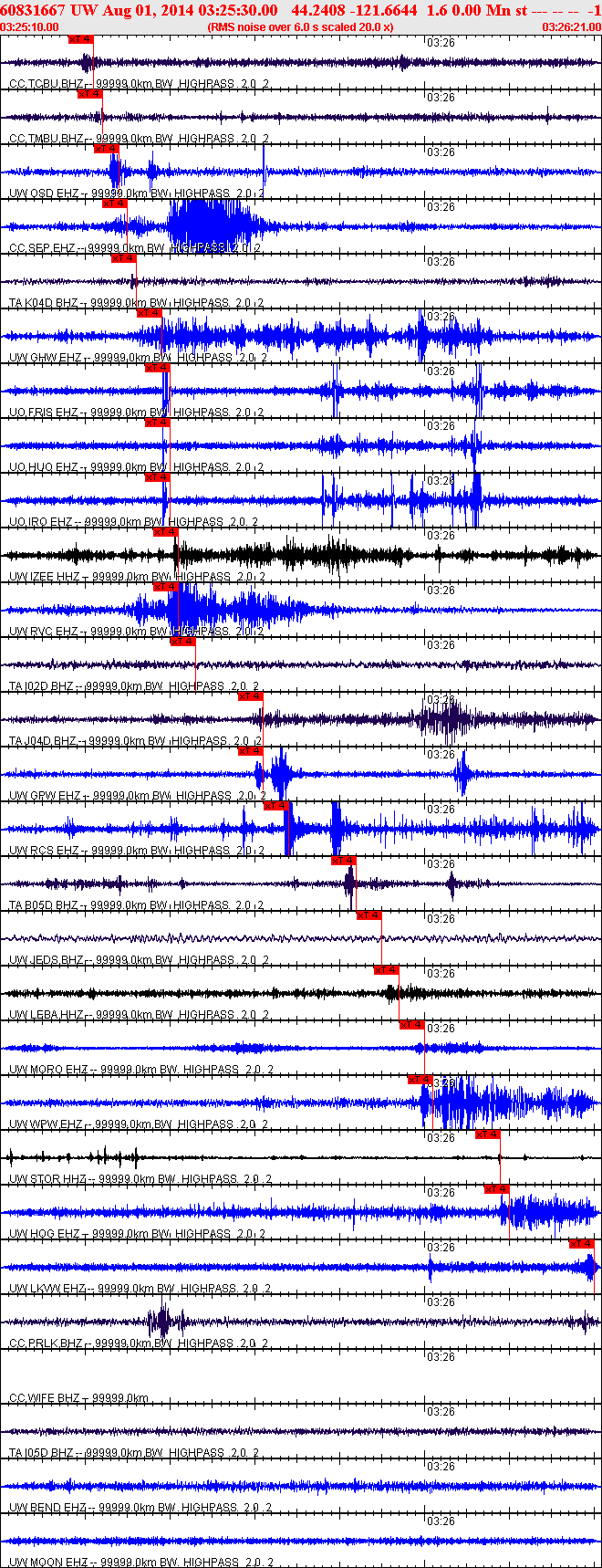Click the UW.GHW.EHZ station label
The height and width of the screenshot is (1568, 602).
pyautogui.click(x=45, y=358)
